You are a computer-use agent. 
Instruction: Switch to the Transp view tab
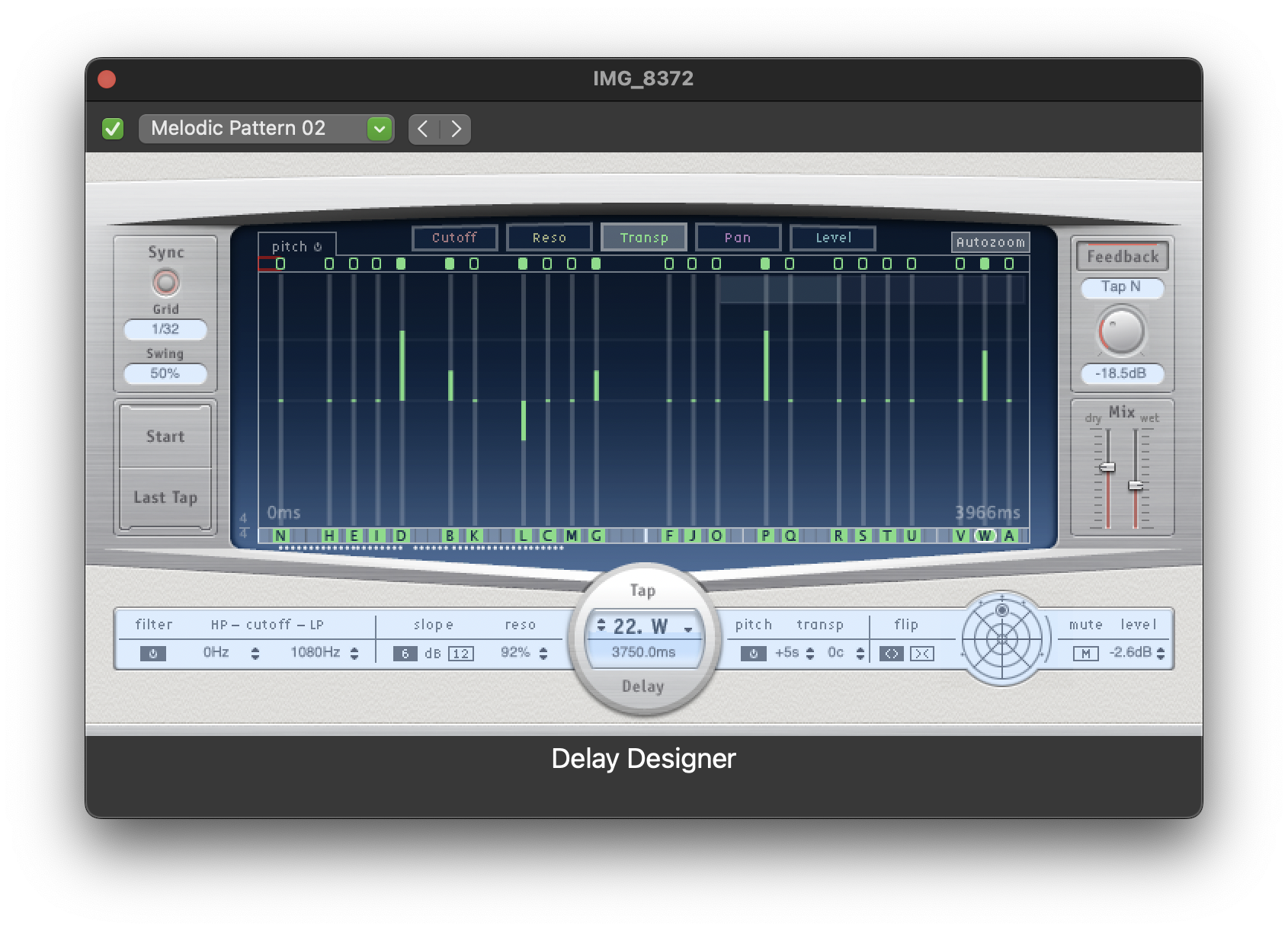click(x=644, y=238)
